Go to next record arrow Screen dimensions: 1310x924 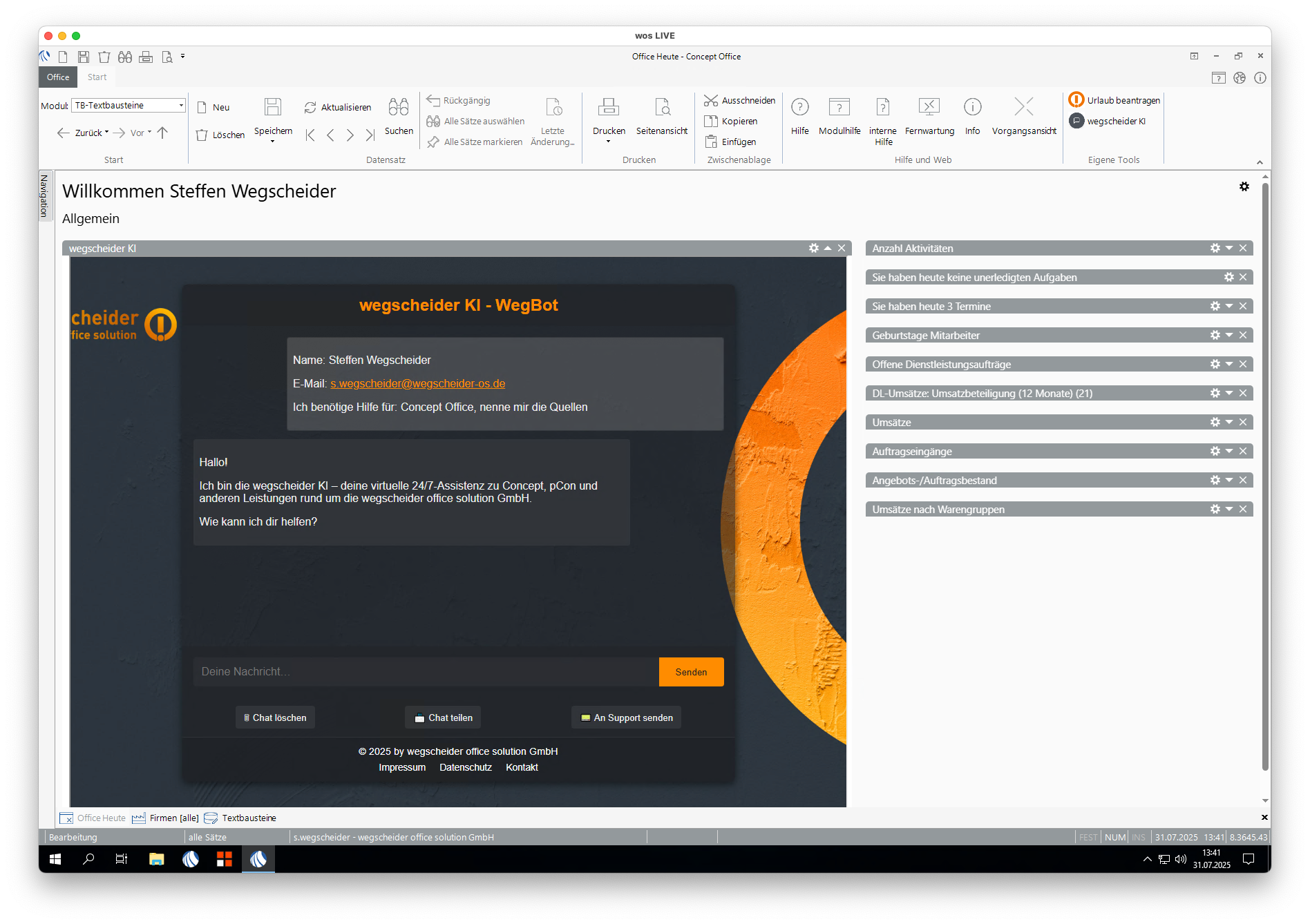click(x=350, y=135)
